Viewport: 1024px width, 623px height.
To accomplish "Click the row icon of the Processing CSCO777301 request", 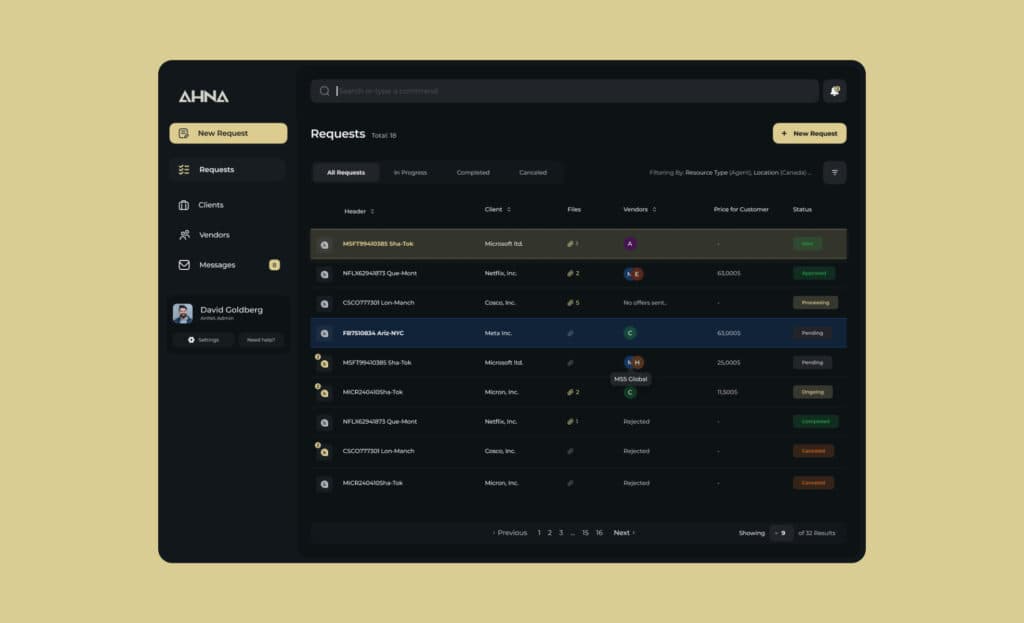I will [x=324, y=304].
